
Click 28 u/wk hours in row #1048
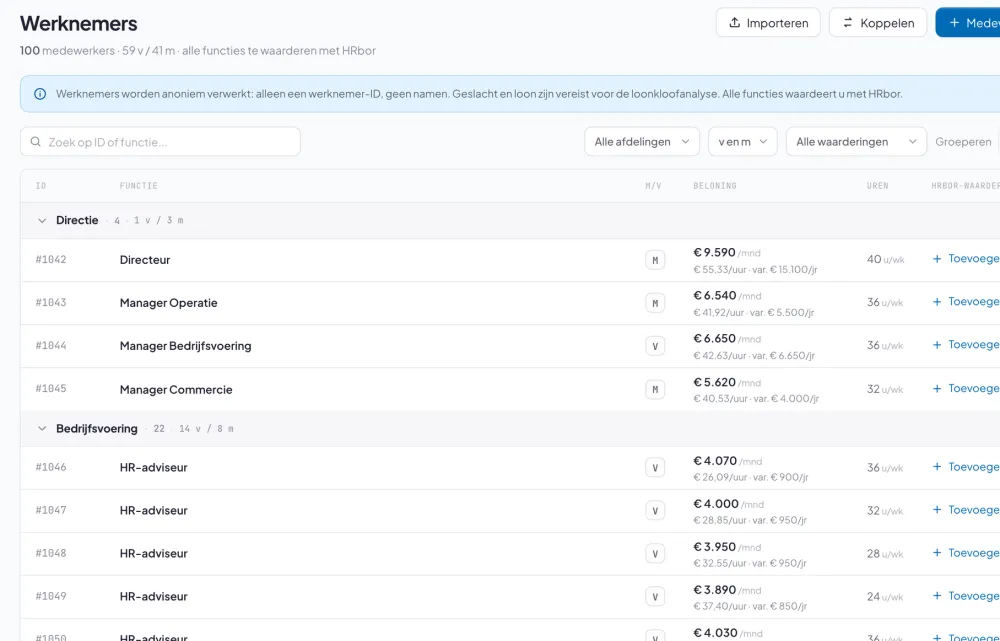[x=885, y=554]
